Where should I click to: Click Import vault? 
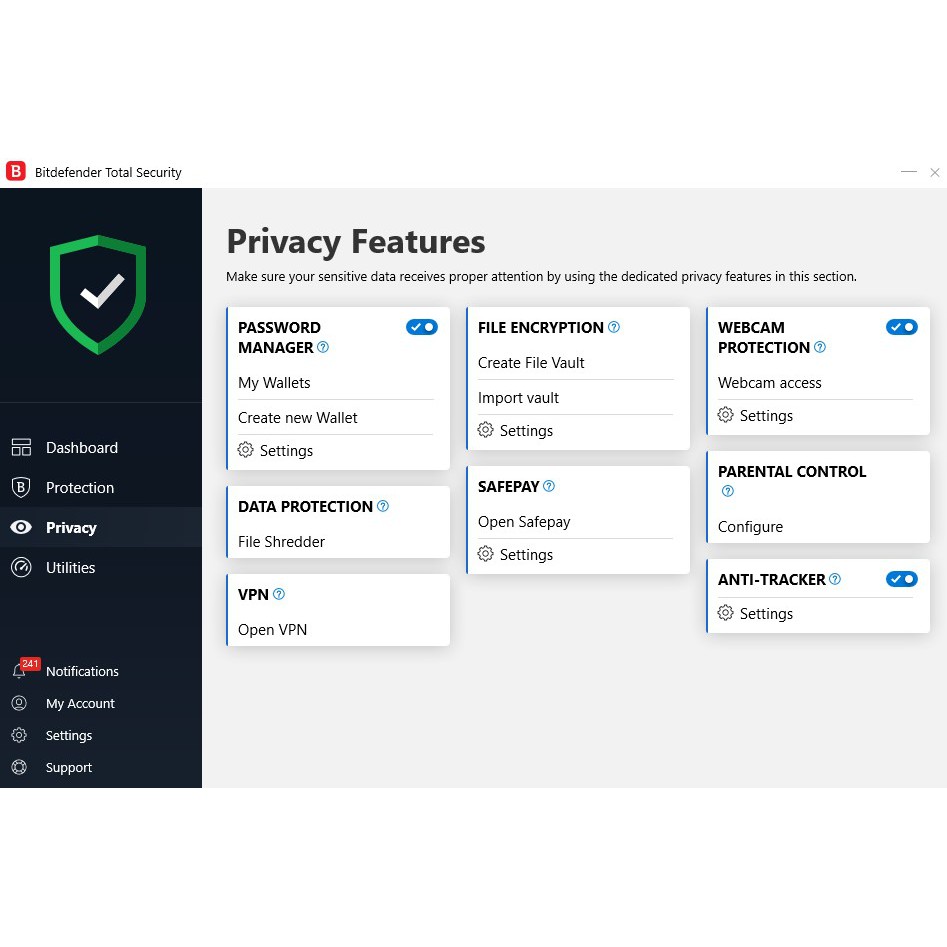(x=518, y=398)
